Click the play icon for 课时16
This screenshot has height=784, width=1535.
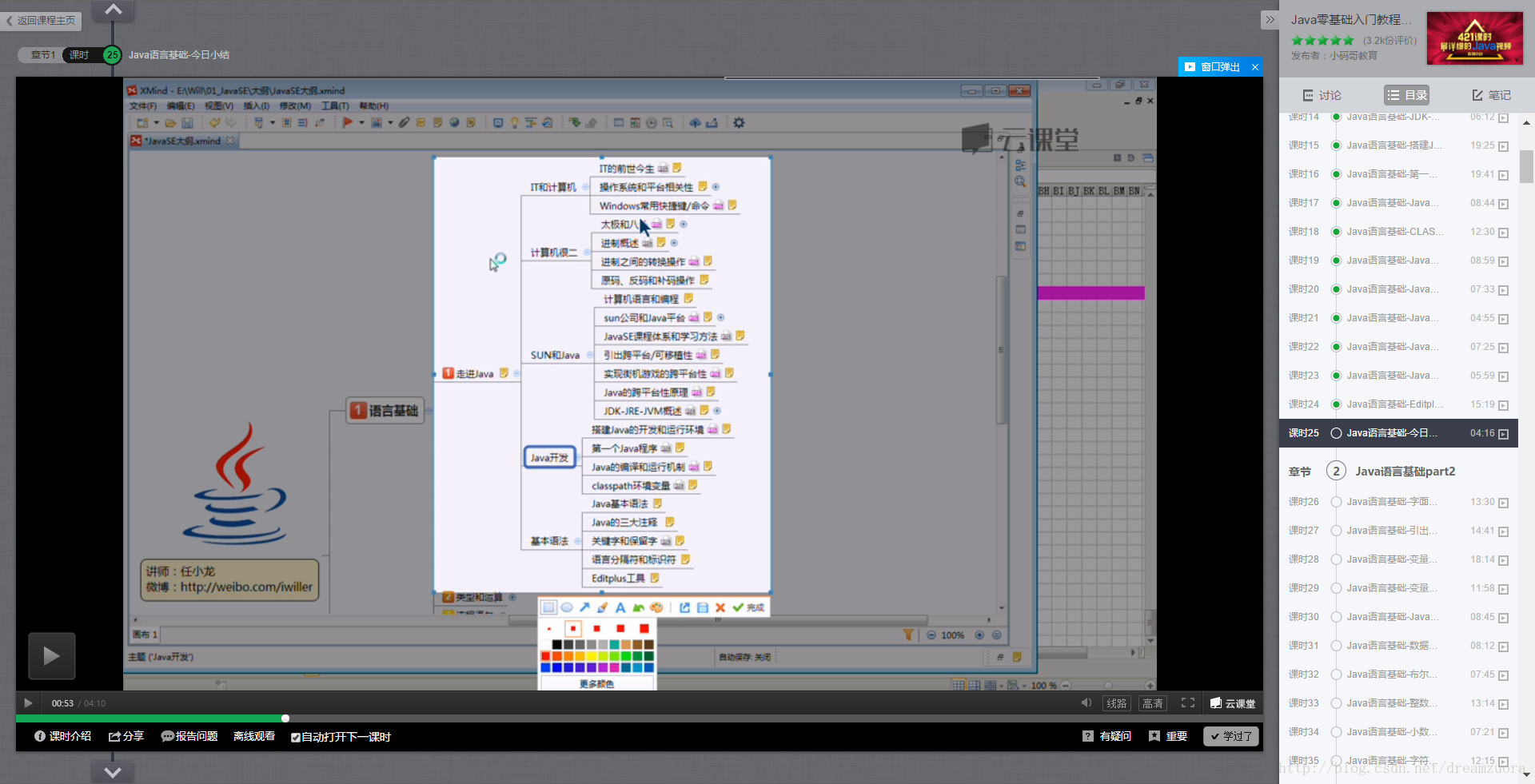click(1503, 175)
